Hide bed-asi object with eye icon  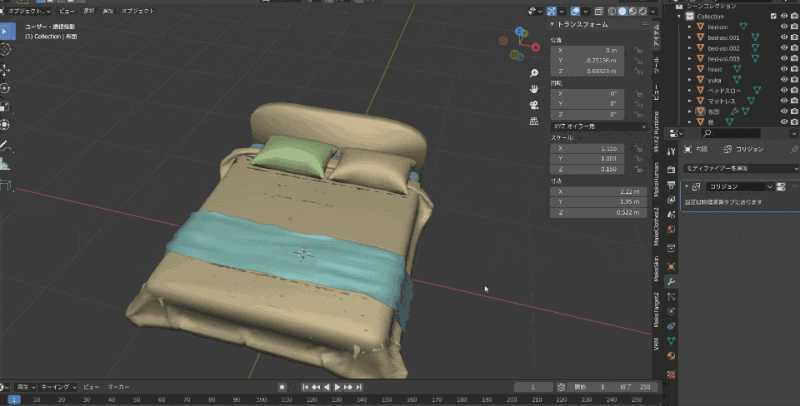point(784,27)
